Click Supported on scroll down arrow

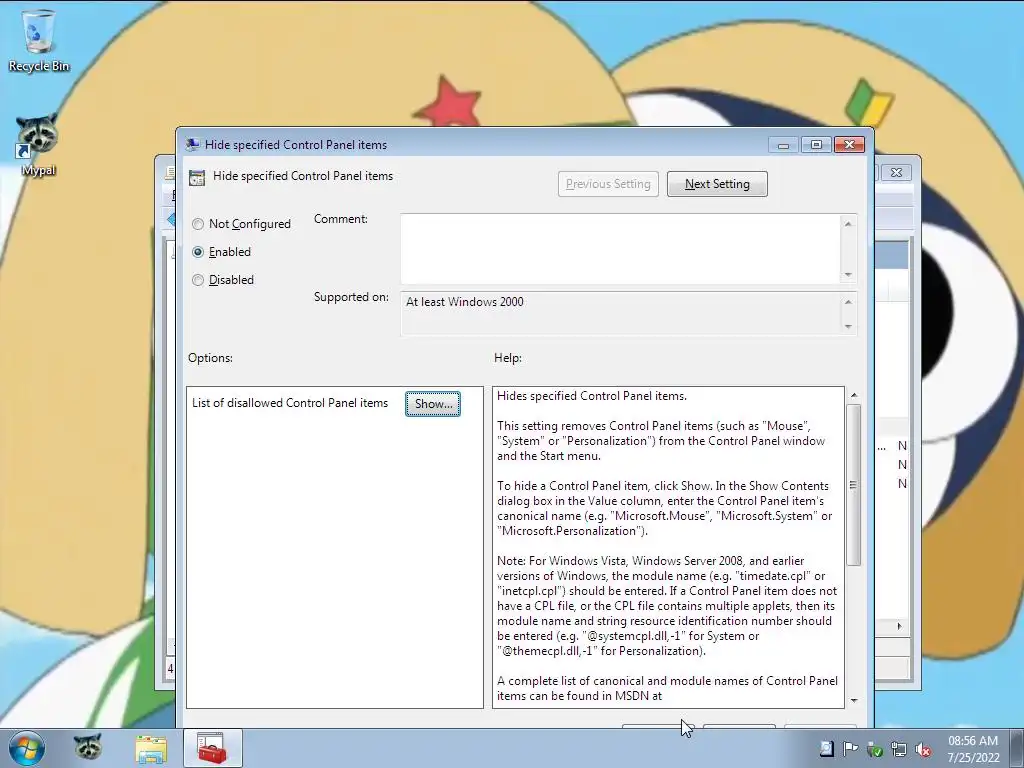(x=848, y=327)
